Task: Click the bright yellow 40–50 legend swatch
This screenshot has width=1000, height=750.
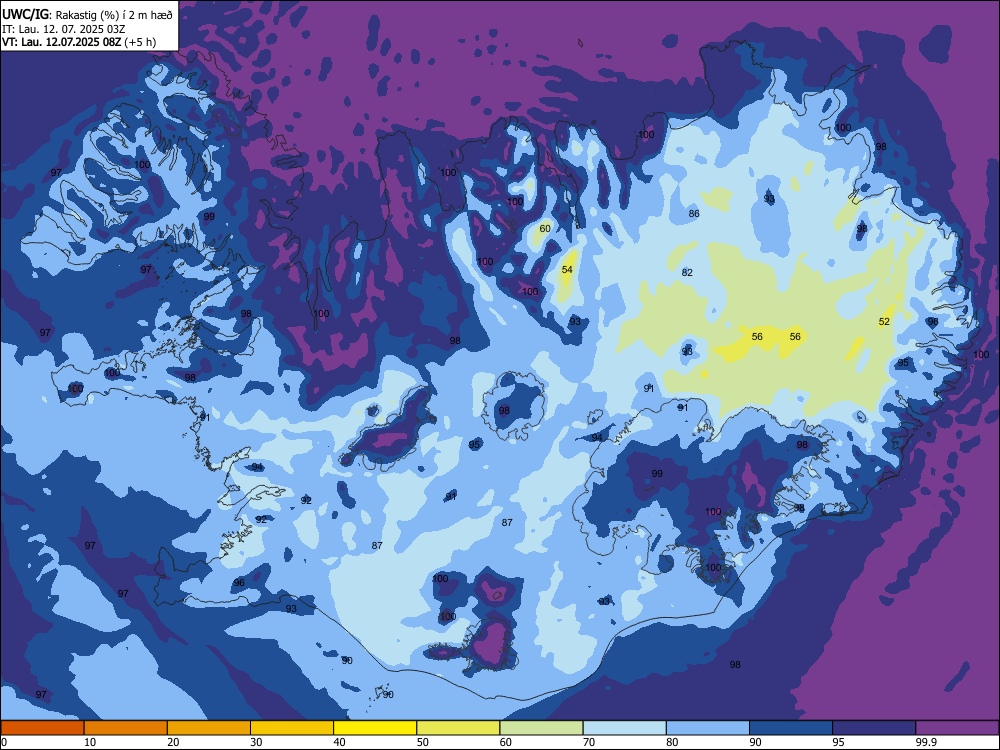Action: [375, 728]
